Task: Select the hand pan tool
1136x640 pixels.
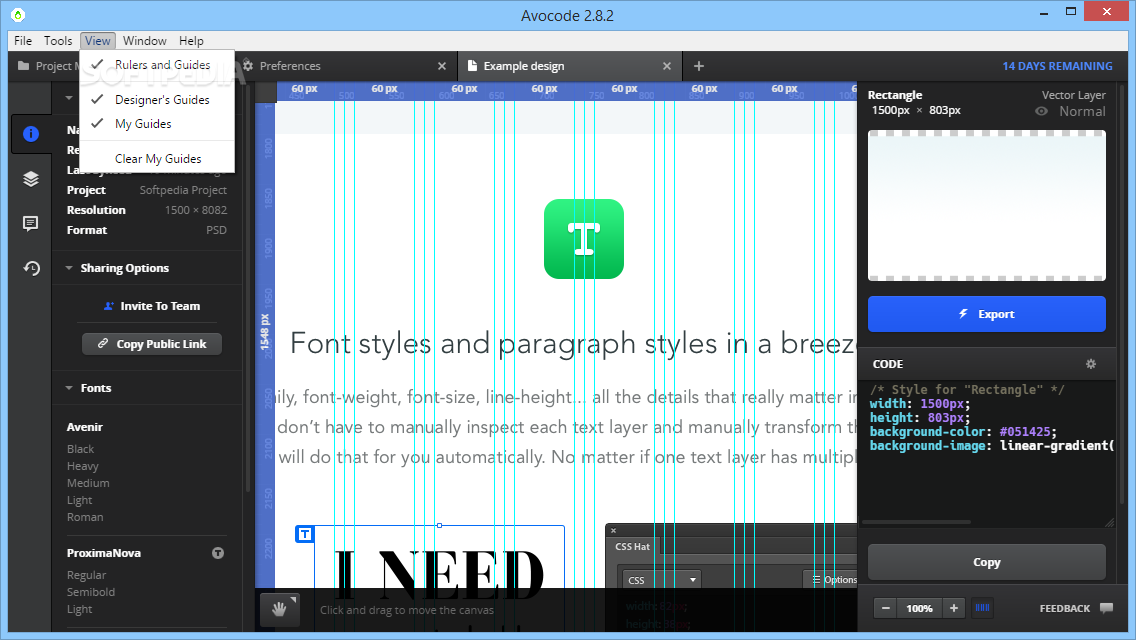Action: [x=280, y=609]
